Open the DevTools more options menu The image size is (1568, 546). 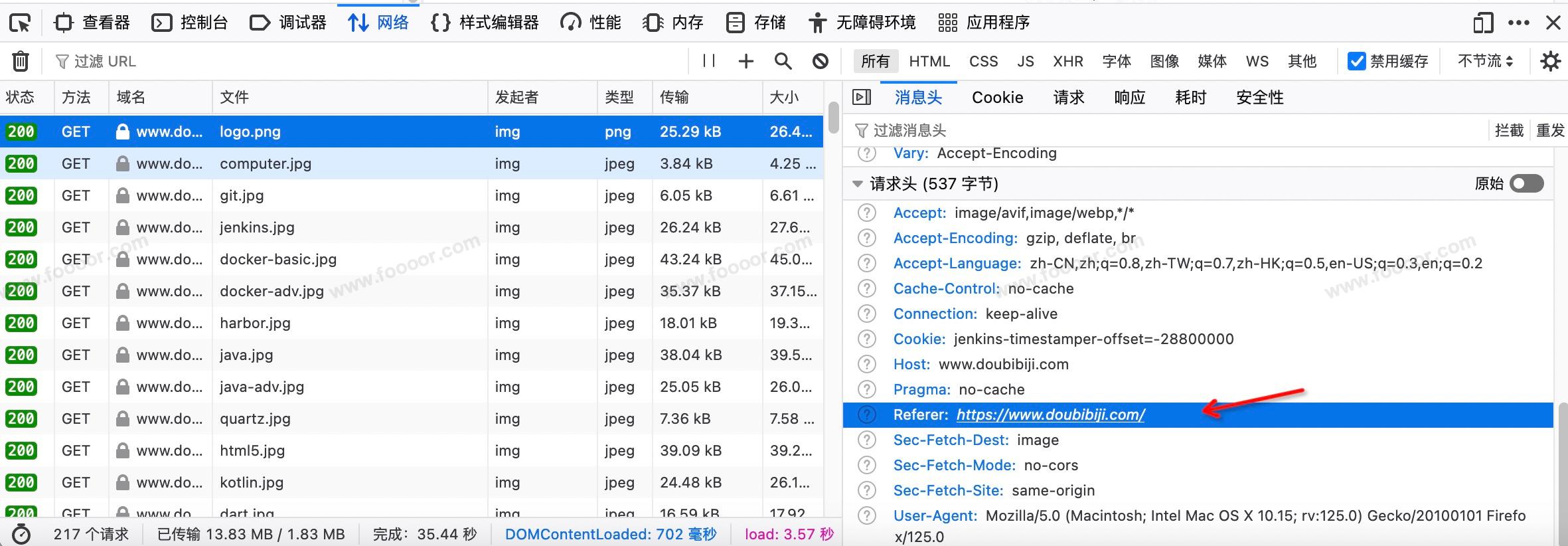[1518, 23]
